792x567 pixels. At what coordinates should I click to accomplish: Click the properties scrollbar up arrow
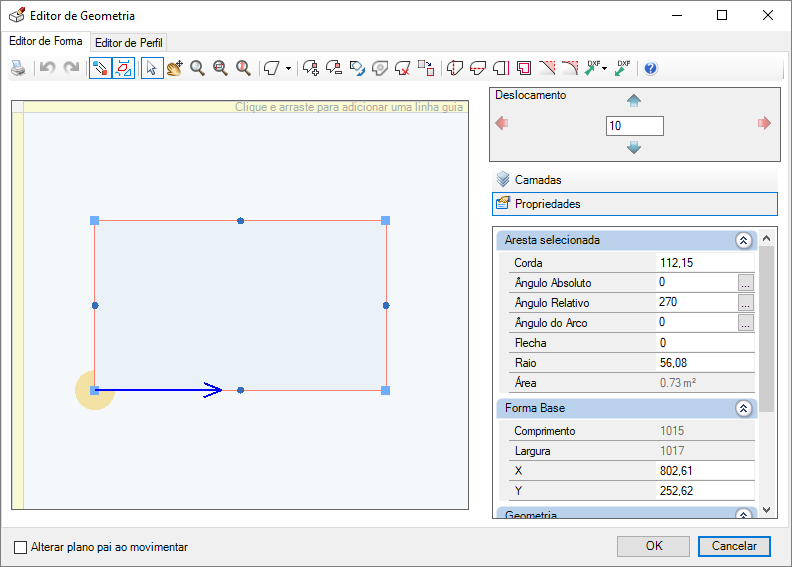[767, 238]
